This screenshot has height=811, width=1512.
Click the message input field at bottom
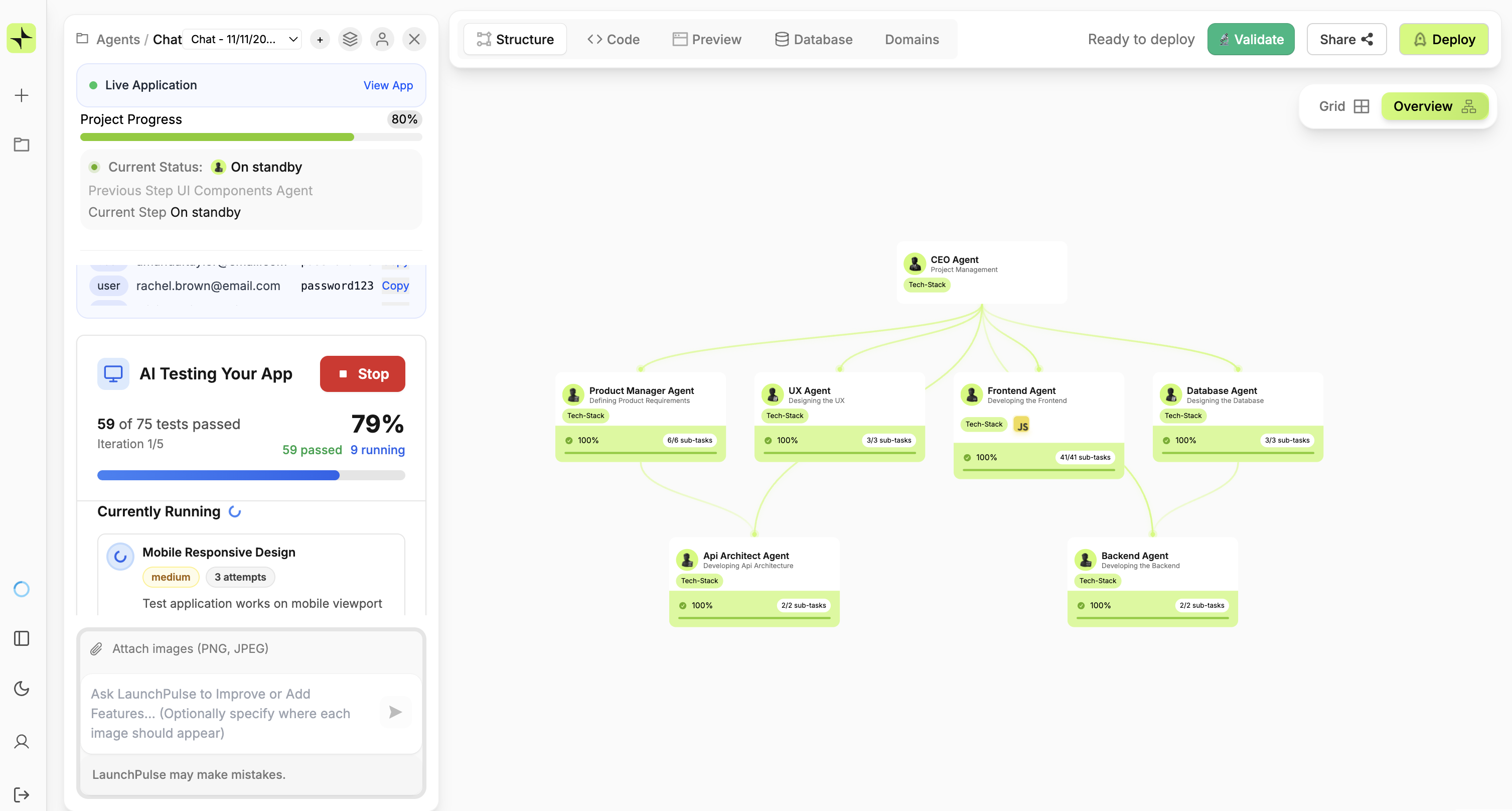[x=223, y=713]
